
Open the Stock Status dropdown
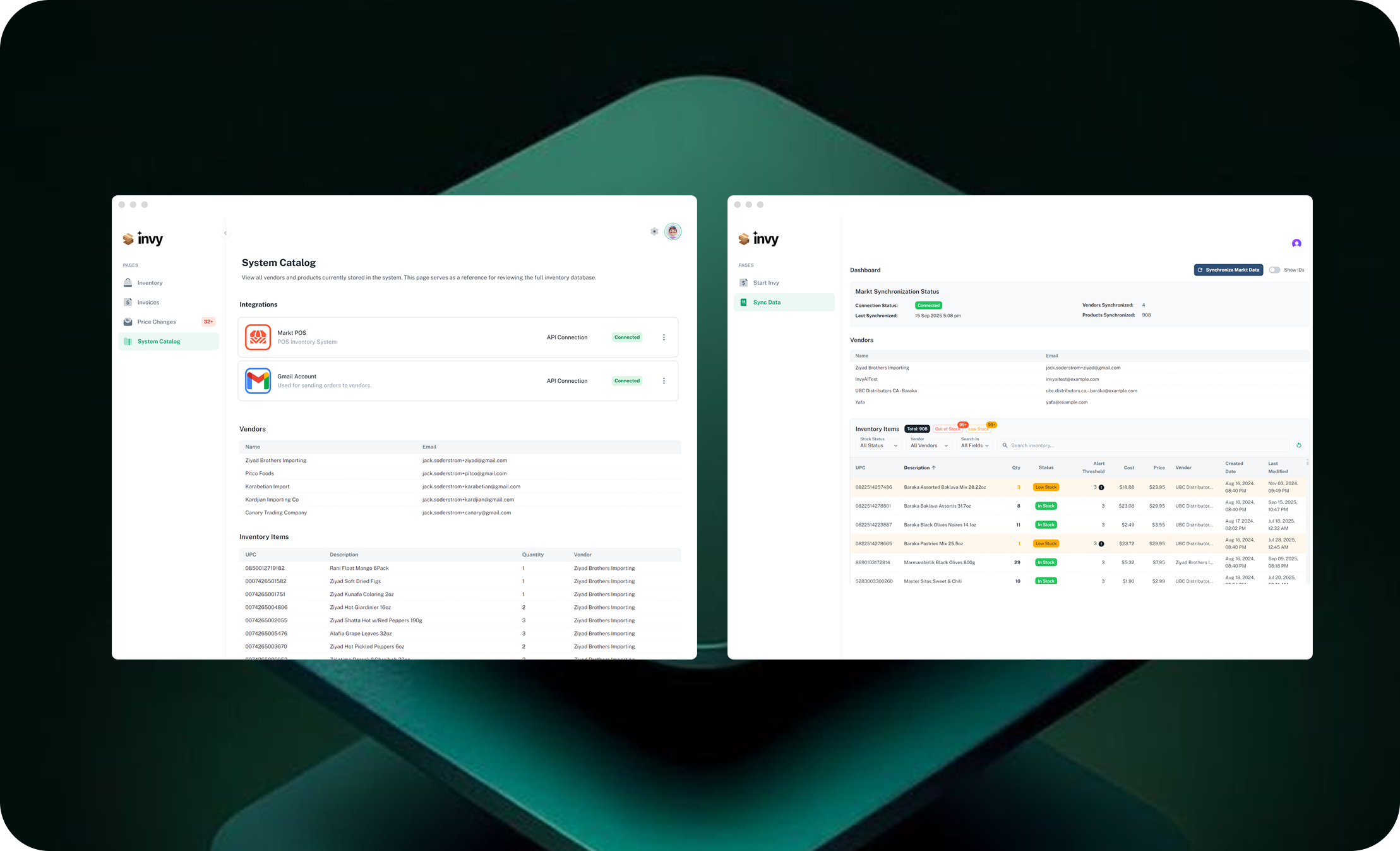[x=878, y=445]
